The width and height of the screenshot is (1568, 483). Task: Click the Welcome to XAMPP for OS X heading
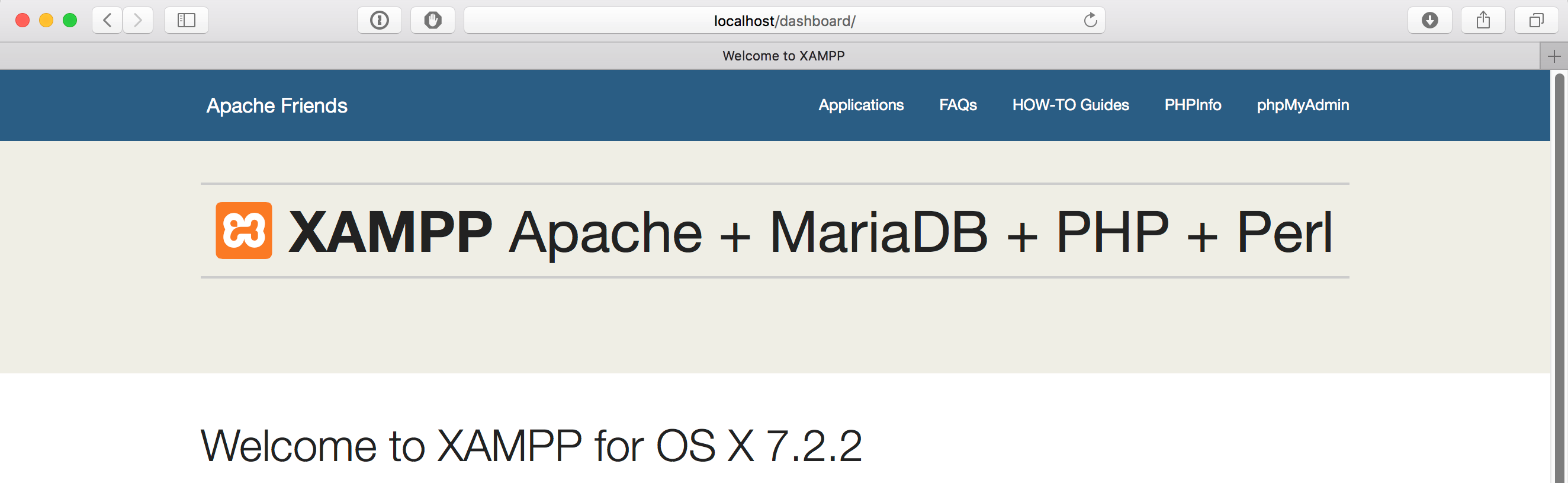click(x=531, y=446)
